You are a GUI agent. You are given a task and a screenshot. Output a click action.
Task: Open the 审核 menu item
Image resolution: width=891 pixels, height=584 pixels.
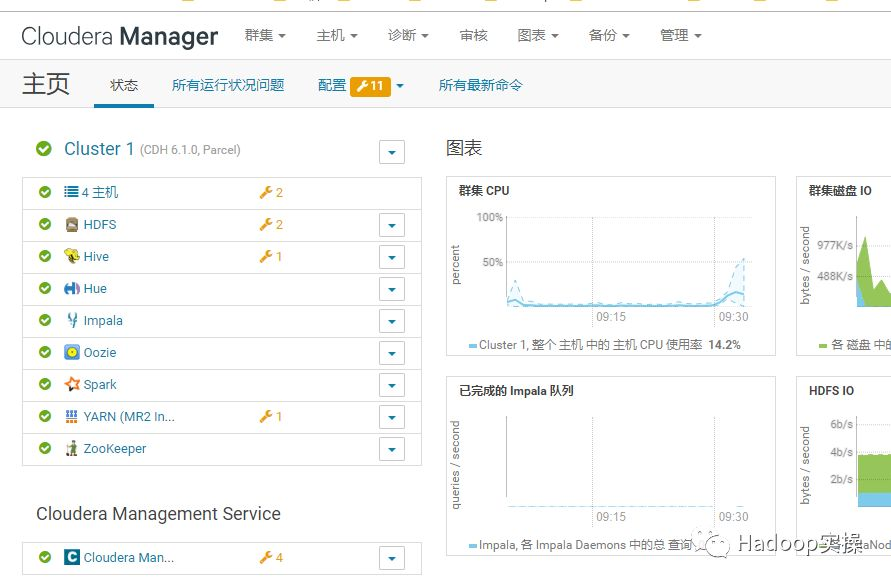(x=473, y=35)
